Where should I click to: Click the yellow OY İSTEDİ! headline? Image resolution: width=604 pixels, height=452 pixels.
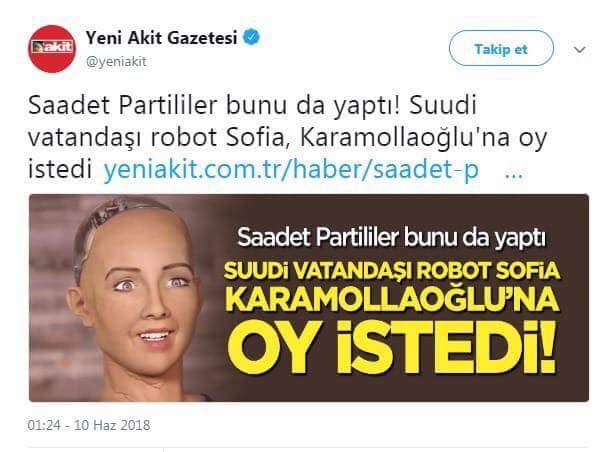point(391,347)
